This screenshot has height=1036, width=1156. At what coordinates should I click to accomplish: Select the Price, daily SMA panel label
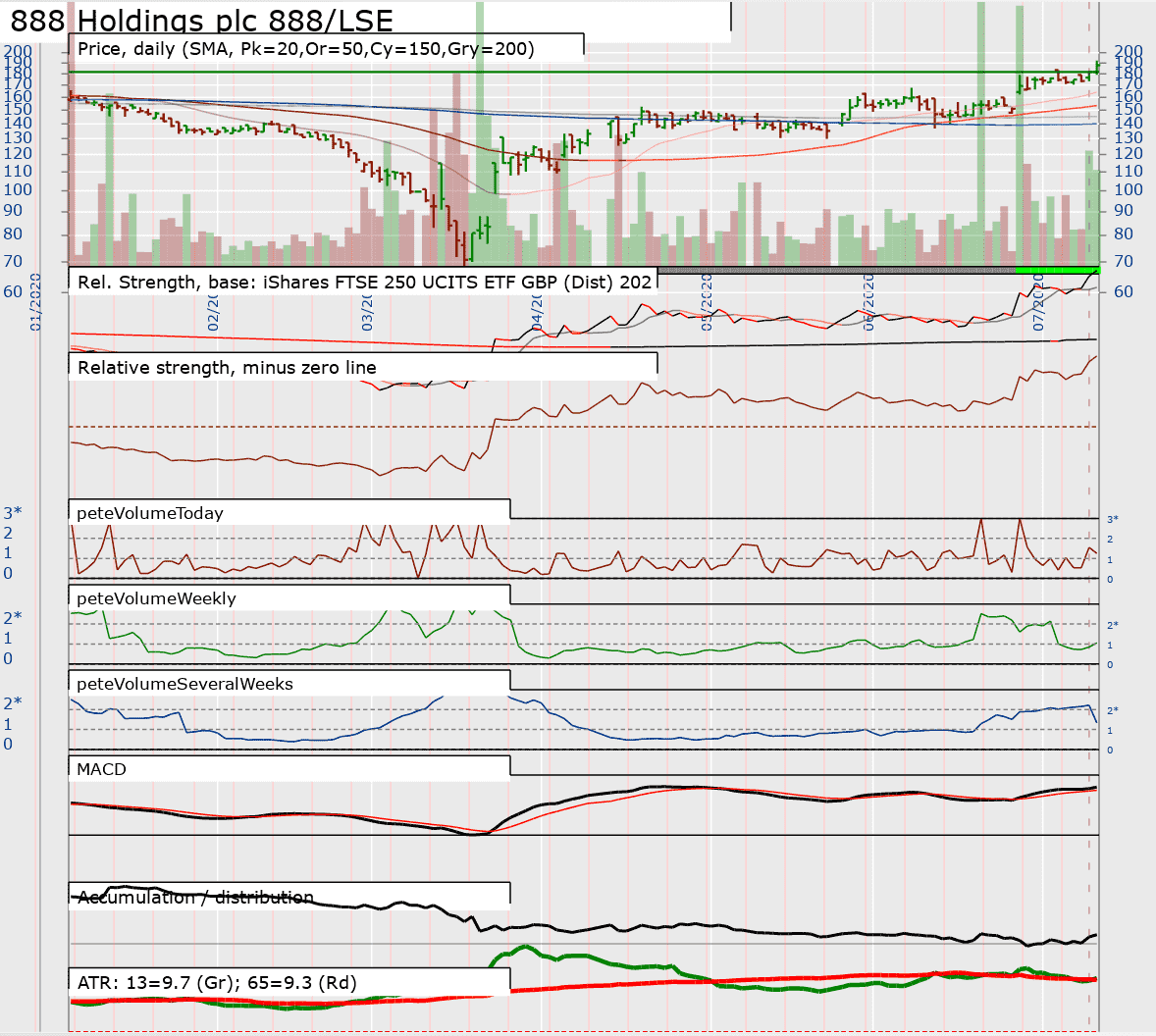click(x=306, y=49)
